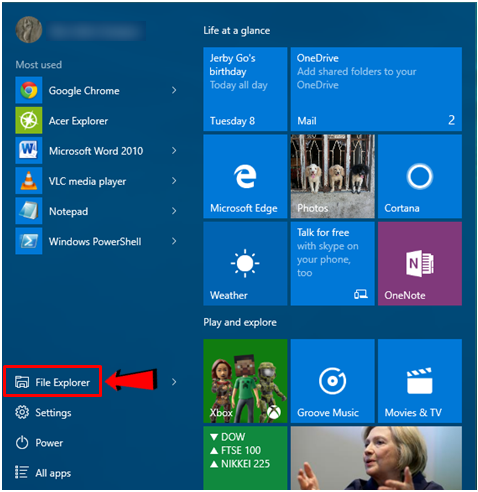The width and height of the screenshot is (478, 492).
Task: Select the 'All apps' label
Action: click(53, 473)
